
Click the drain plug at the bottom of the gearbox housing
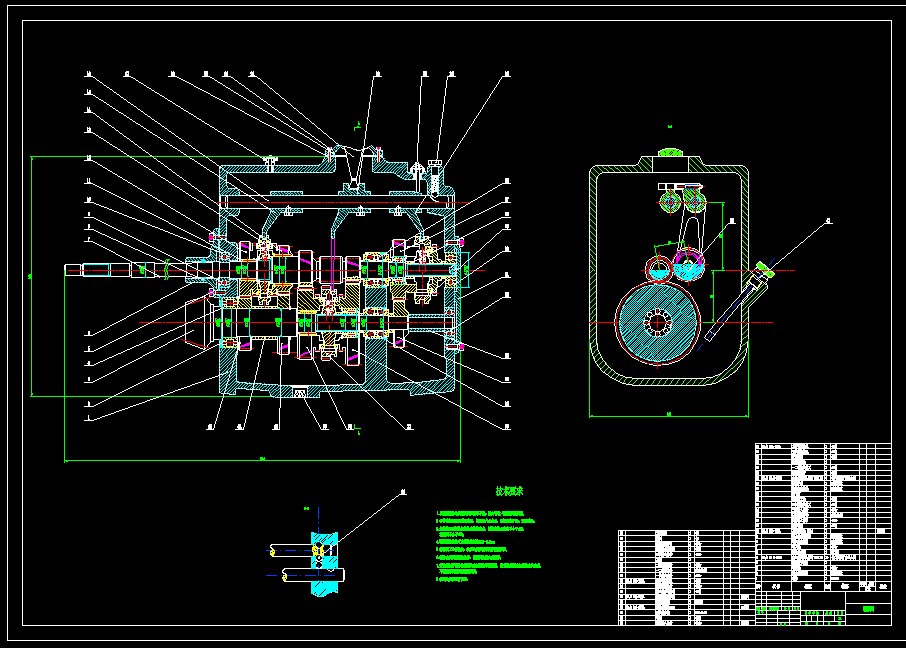coord(300,392)
